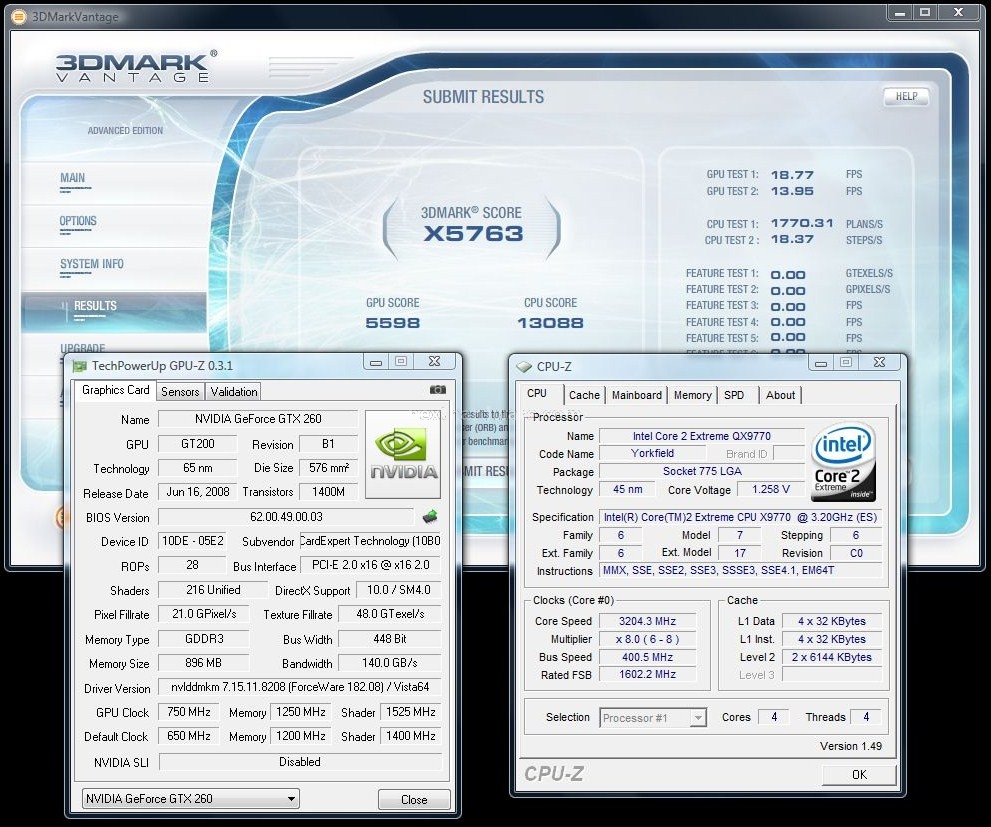Viewport: 991px width, 827px height.
Task: Maximize the 3DMarkVantage window
Action: (925, 12)
